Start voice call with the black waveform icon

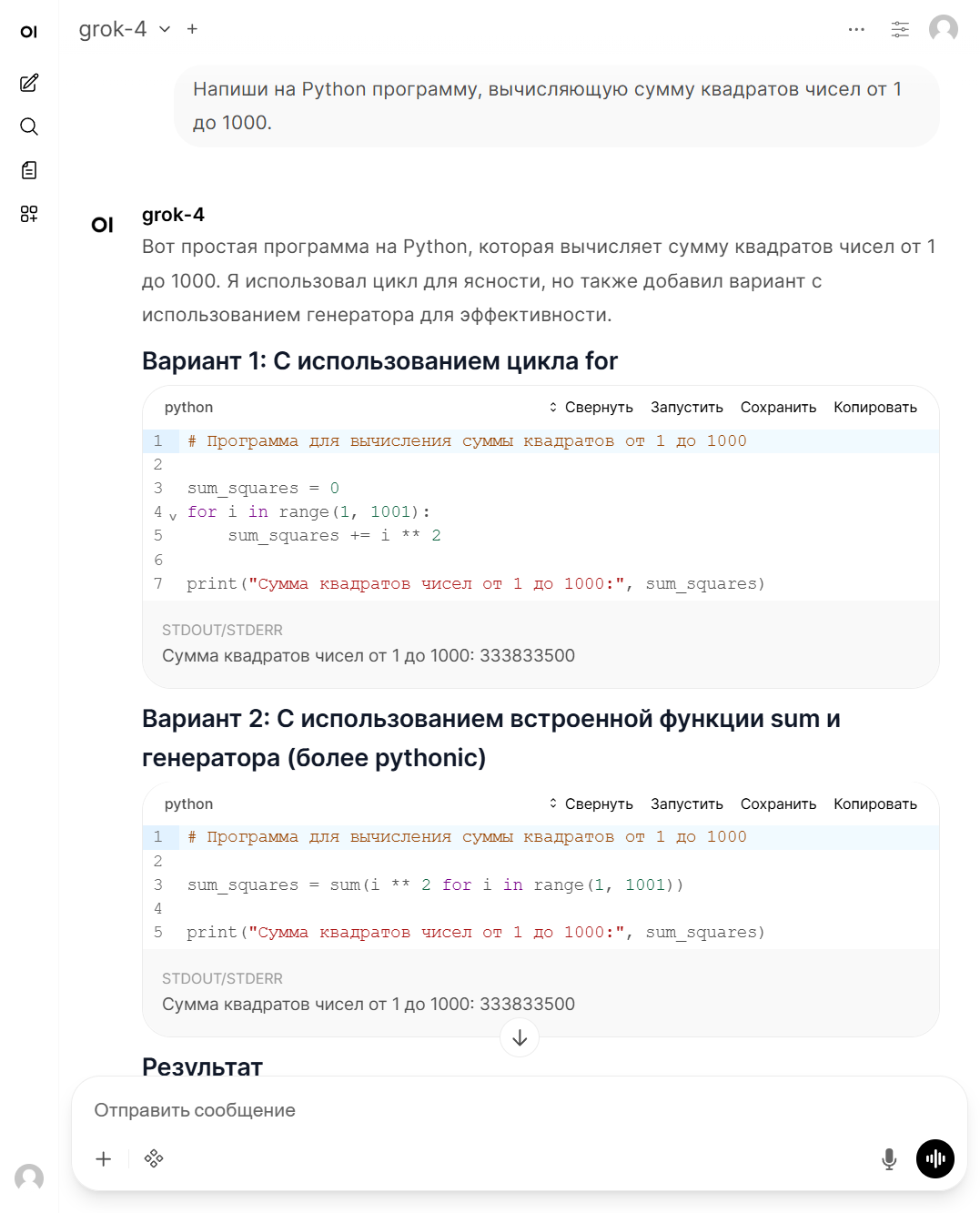coord(935,1158)
